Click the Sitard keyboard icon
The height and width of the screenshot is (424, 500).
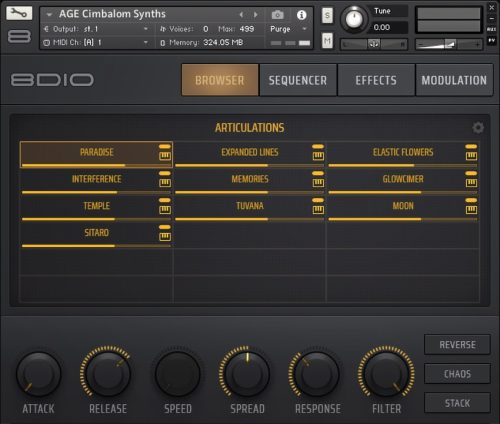165,237
